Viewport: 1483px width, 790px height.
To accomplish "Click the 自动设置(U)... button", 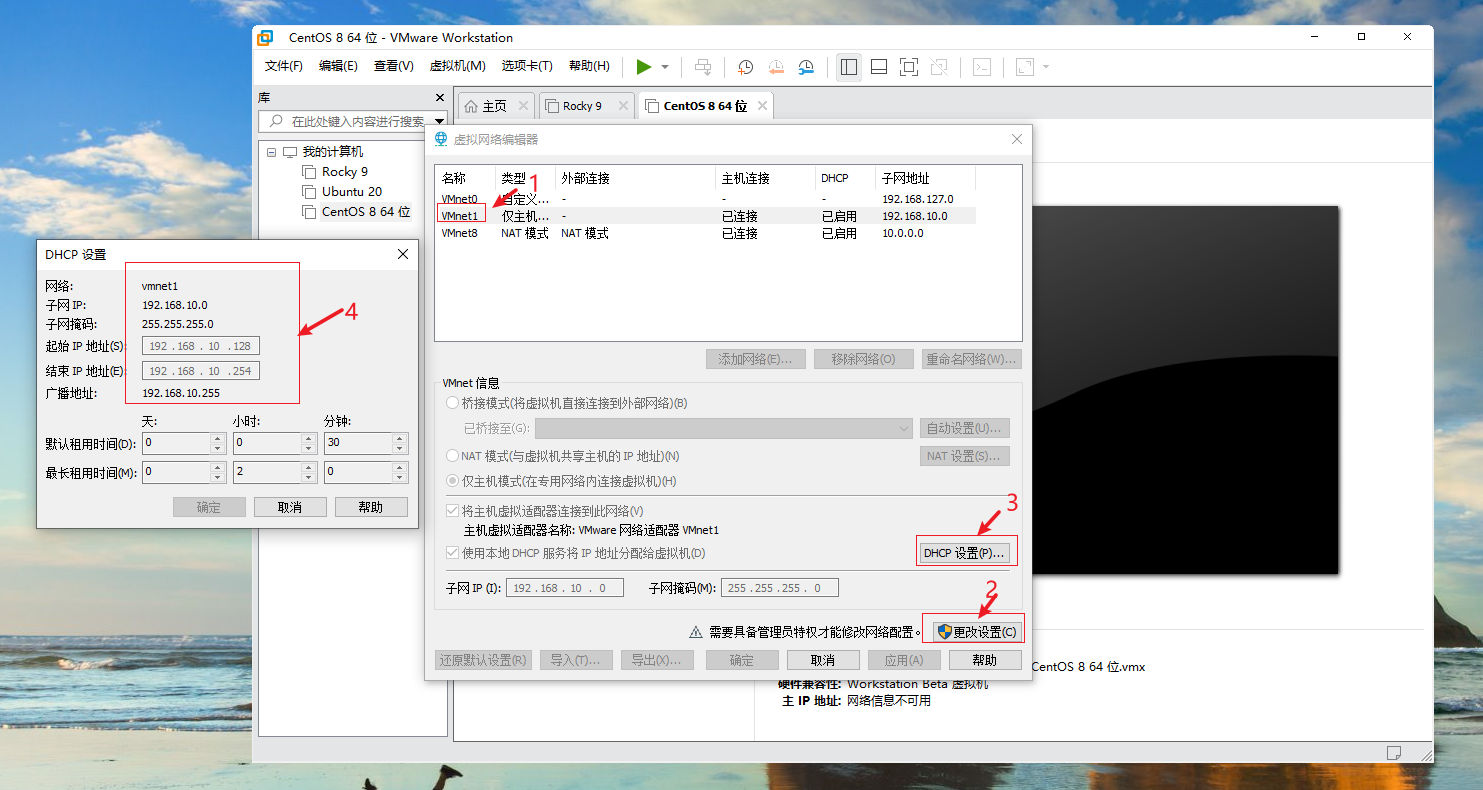I will (x=965, y=428).
